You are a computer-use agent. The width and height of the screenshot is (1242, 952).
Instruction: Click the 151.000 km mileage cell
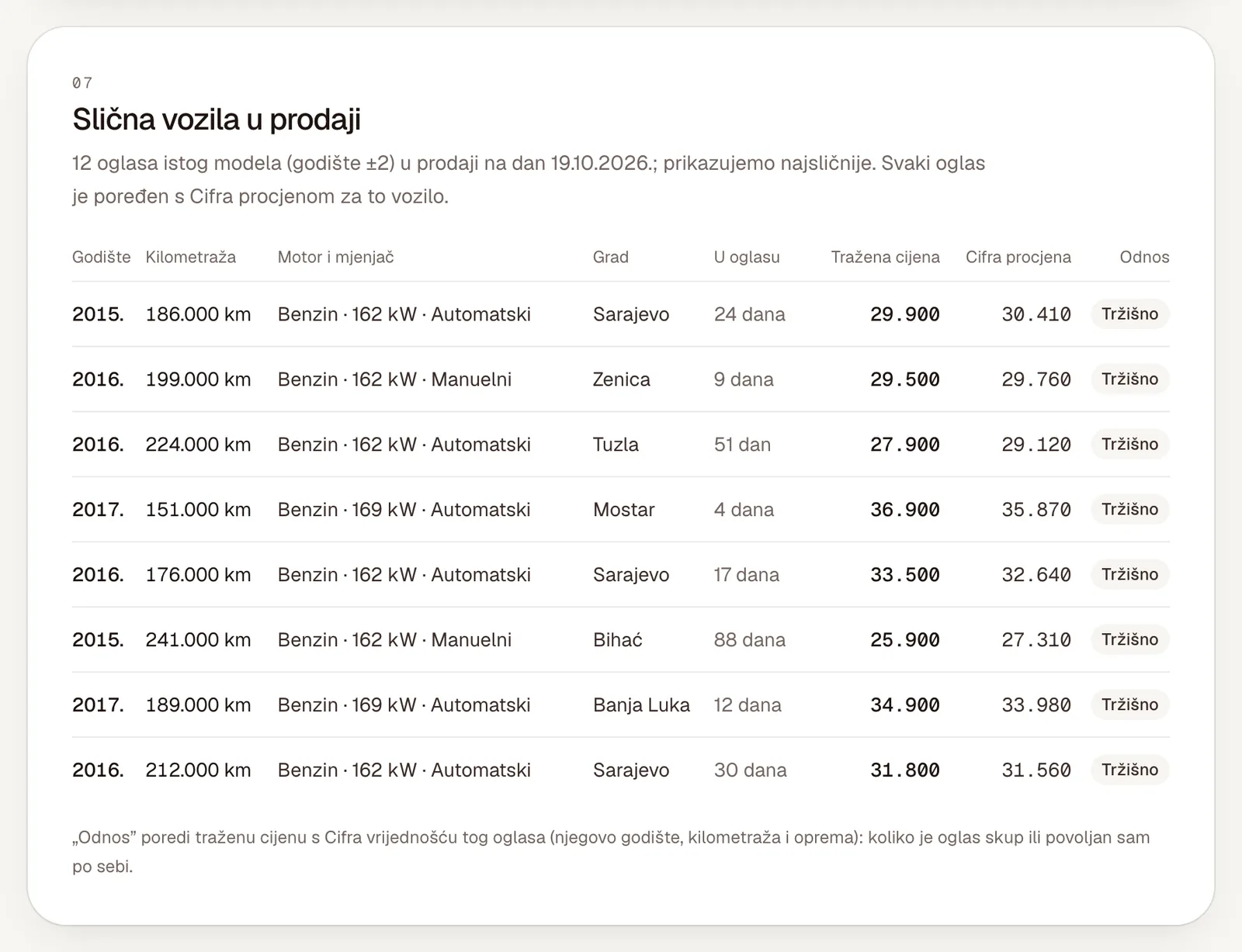coord(198,510)
